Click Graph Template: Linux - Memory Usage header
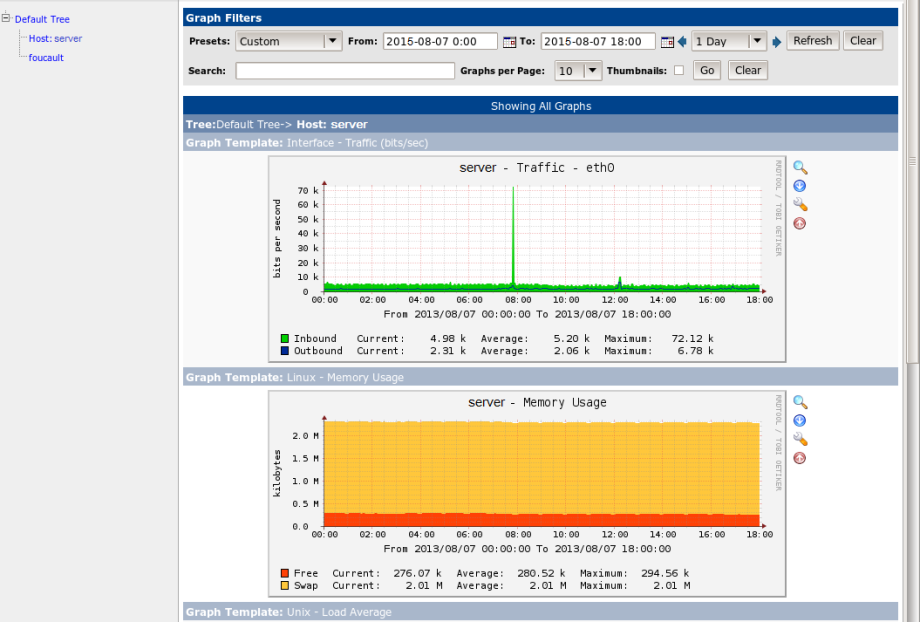This screenshot has height=622, width=920. [540, 377]
